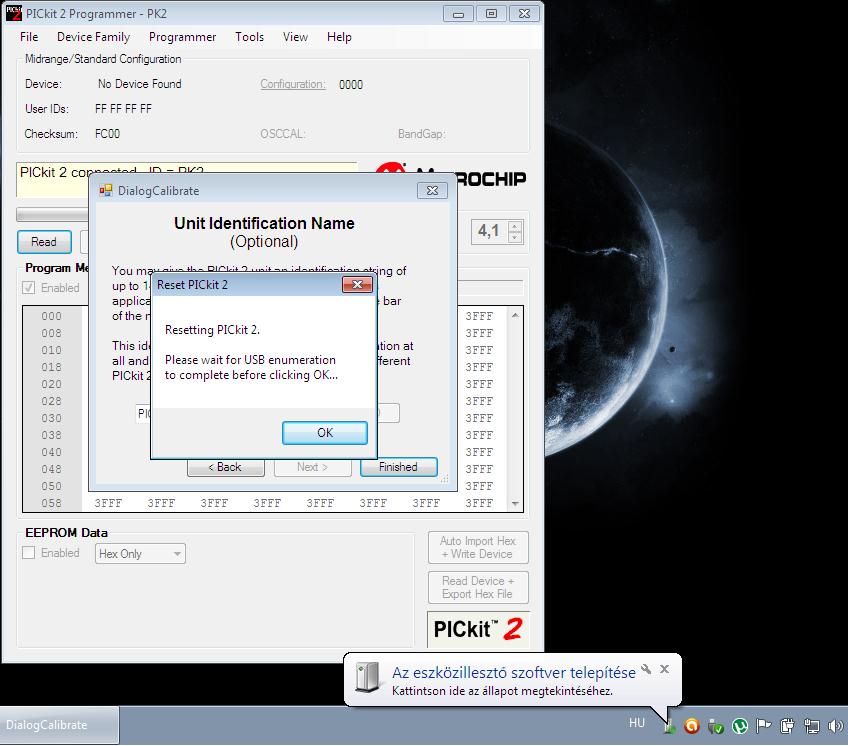Click the driver installation balloon title
Viewport: 848px width, 746px height.
pyautogui.click(x=514, y=672)
